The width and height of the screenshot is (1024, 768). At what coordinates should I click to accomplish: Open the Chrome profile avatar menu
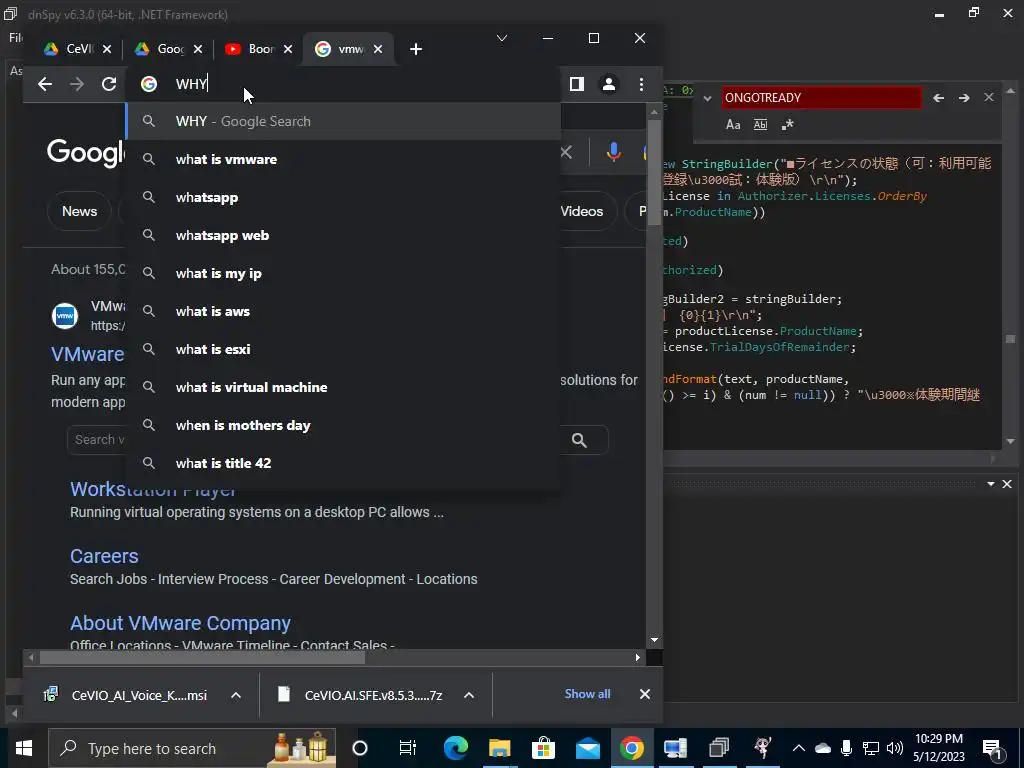(x=609, y=84)
